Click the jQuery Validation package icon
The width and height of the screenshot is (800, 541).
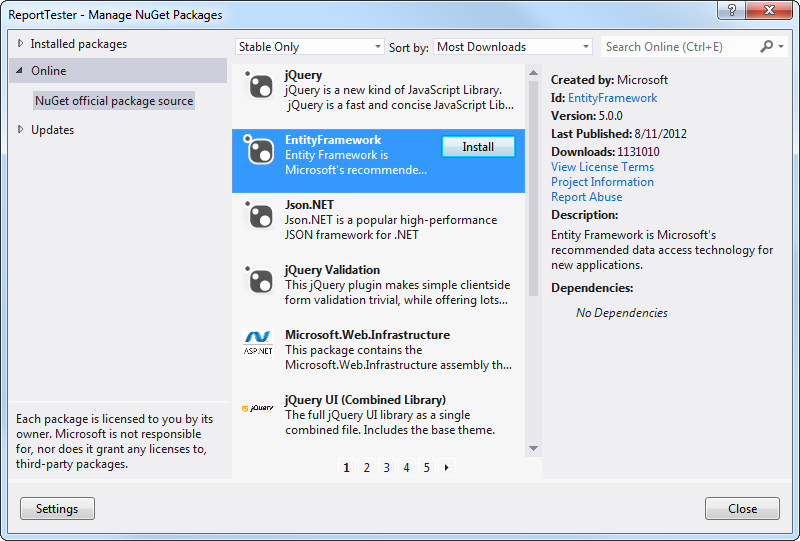(x=260, y=282)
